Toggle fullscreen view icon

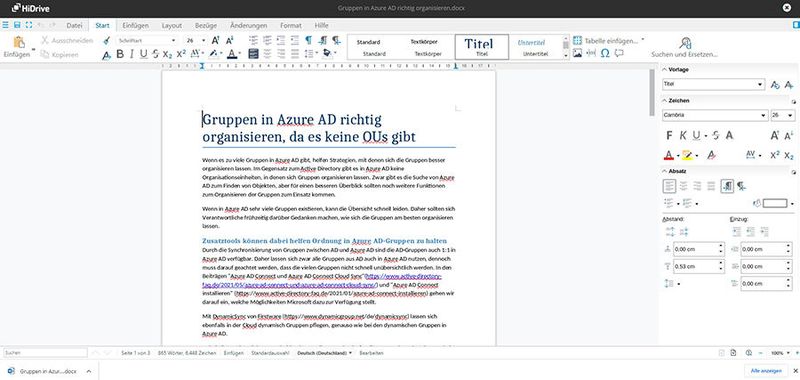[29, 25]
